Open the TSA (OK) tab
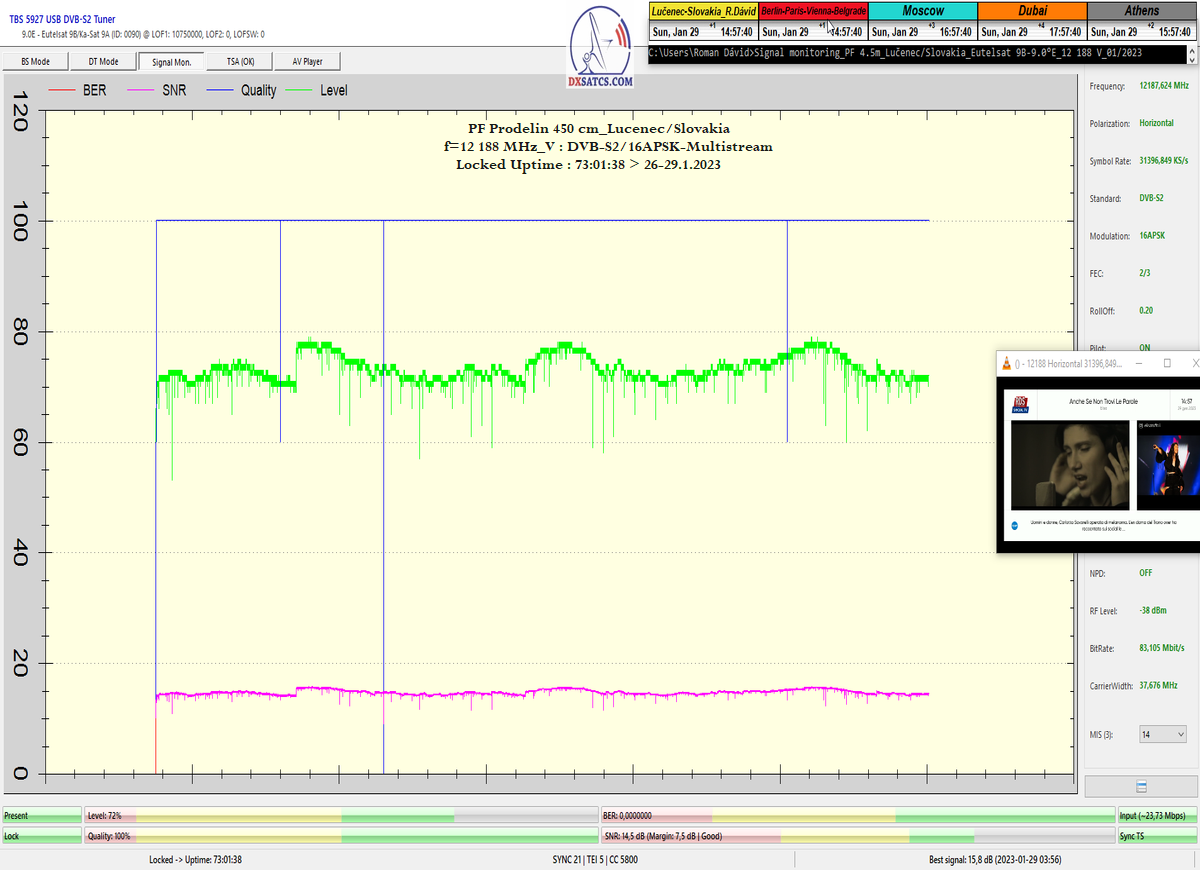The width and height of the screenshot is (1200, 870). pyautogui.click(x=238, y=61)
